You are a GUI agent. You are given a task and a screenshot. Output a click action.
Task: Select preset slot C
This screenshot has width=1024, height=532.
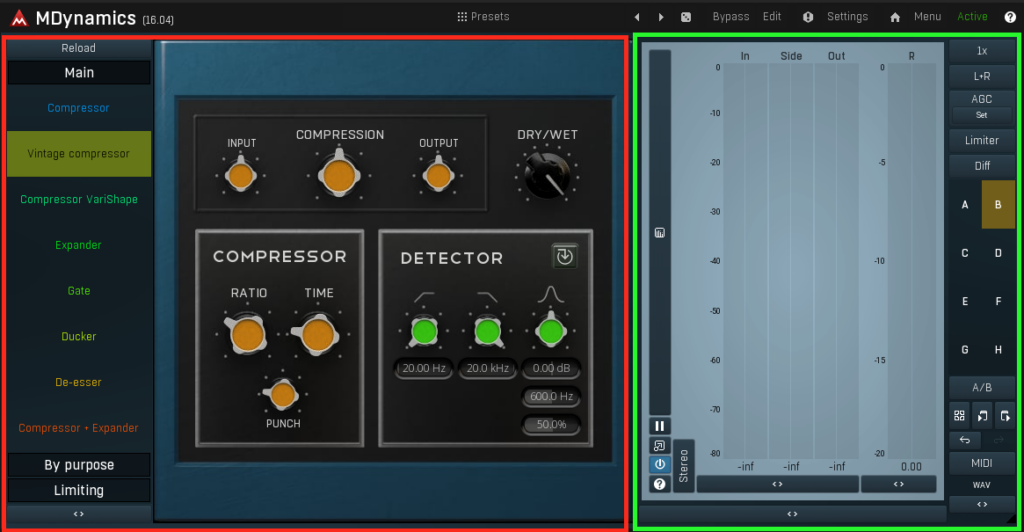pos(965,253)
